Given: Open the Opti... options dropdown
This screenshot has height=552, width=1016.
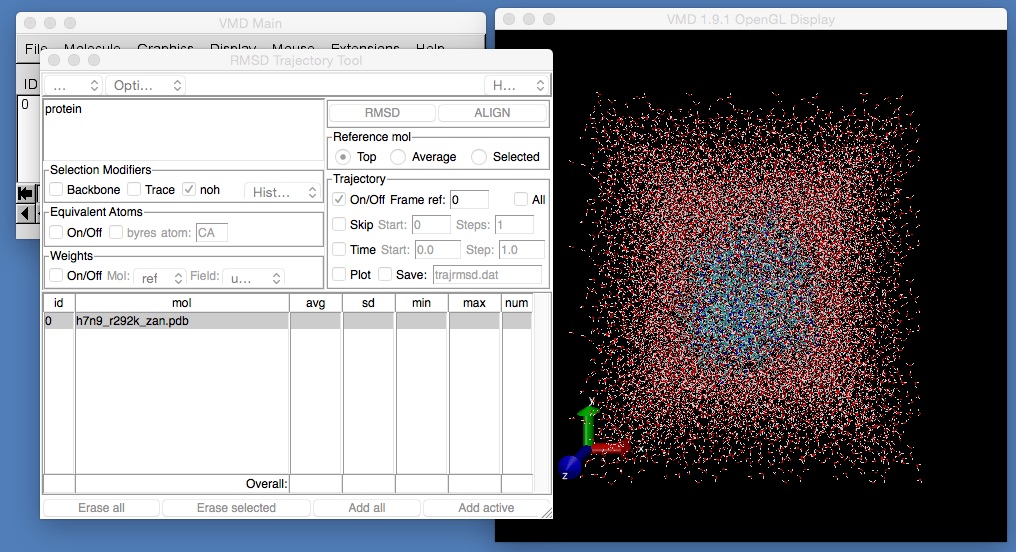Looking at the screenshot, I should (x=146, y=86).
